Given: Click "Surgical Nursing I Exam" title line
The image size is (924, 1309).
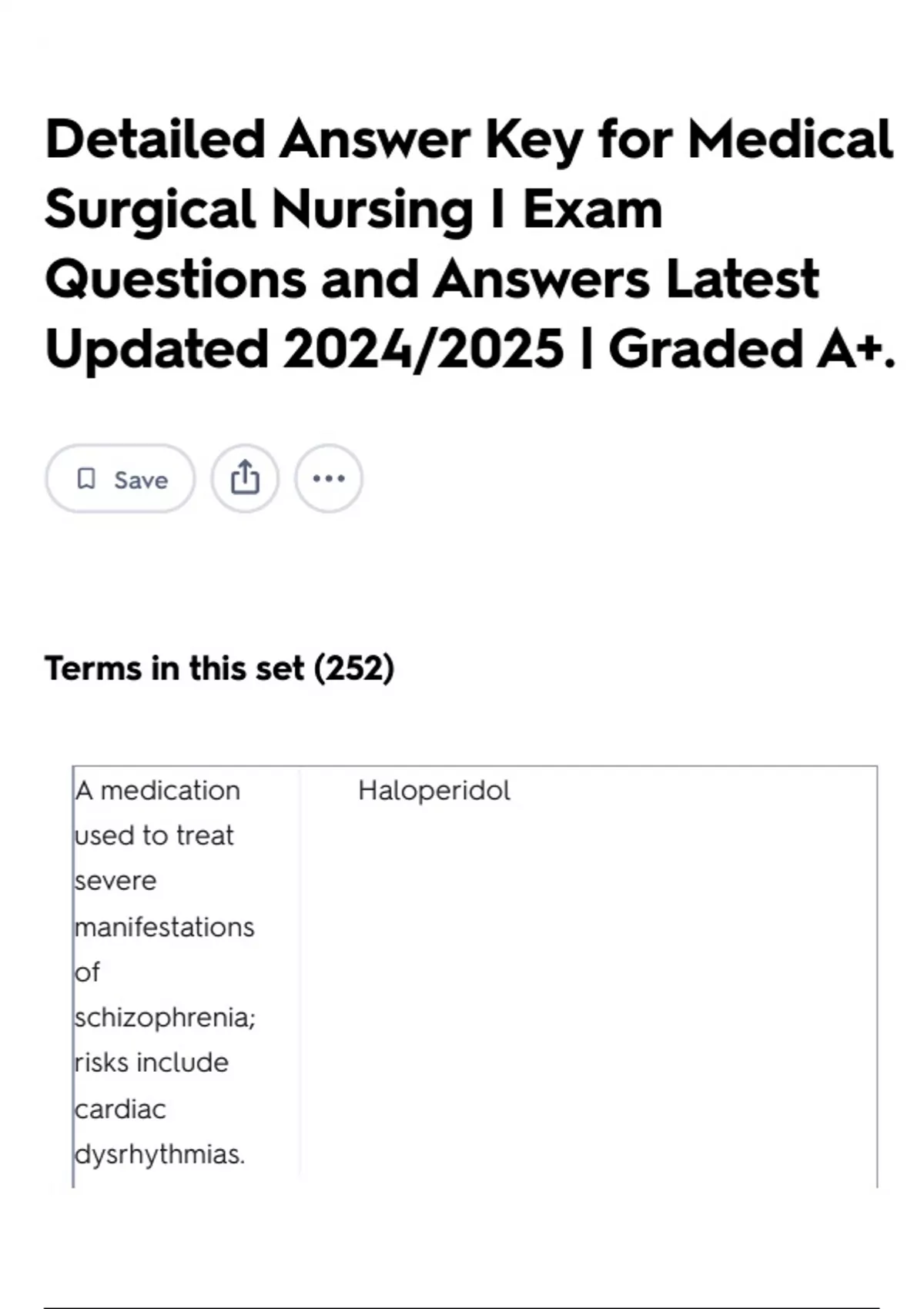Looking at the screenshot, I should tap(353, 209).
